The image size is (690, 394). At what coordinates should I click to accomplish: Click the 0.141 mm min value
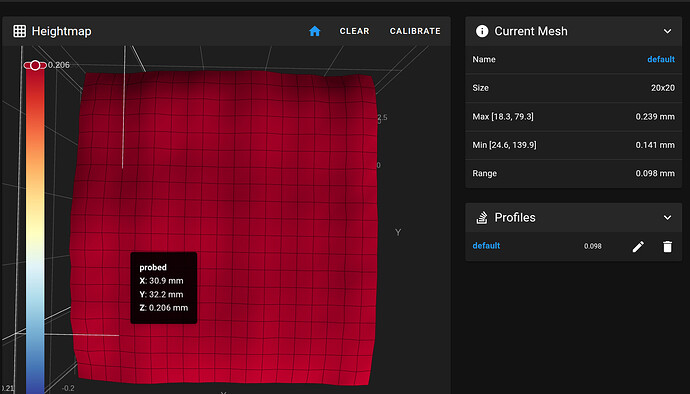[x=655, y=145]
